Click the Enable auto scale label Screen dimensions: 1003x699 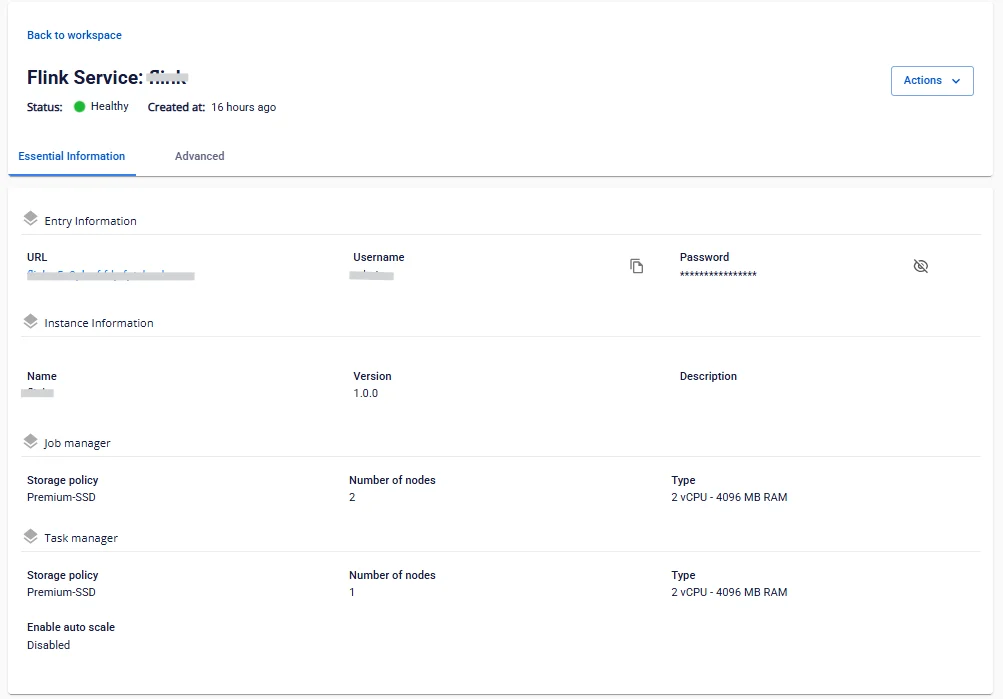coord(71,627)
